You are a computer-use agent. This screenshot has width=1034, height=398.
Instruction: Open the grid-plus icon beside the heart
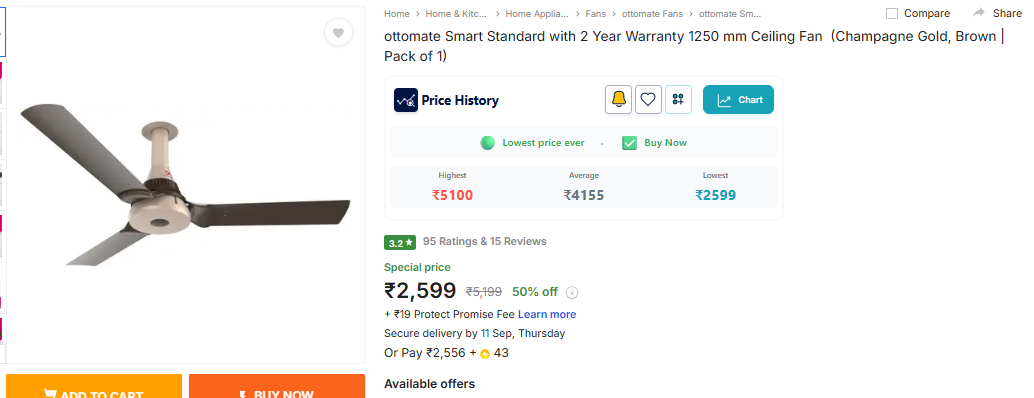coord(678,100)
